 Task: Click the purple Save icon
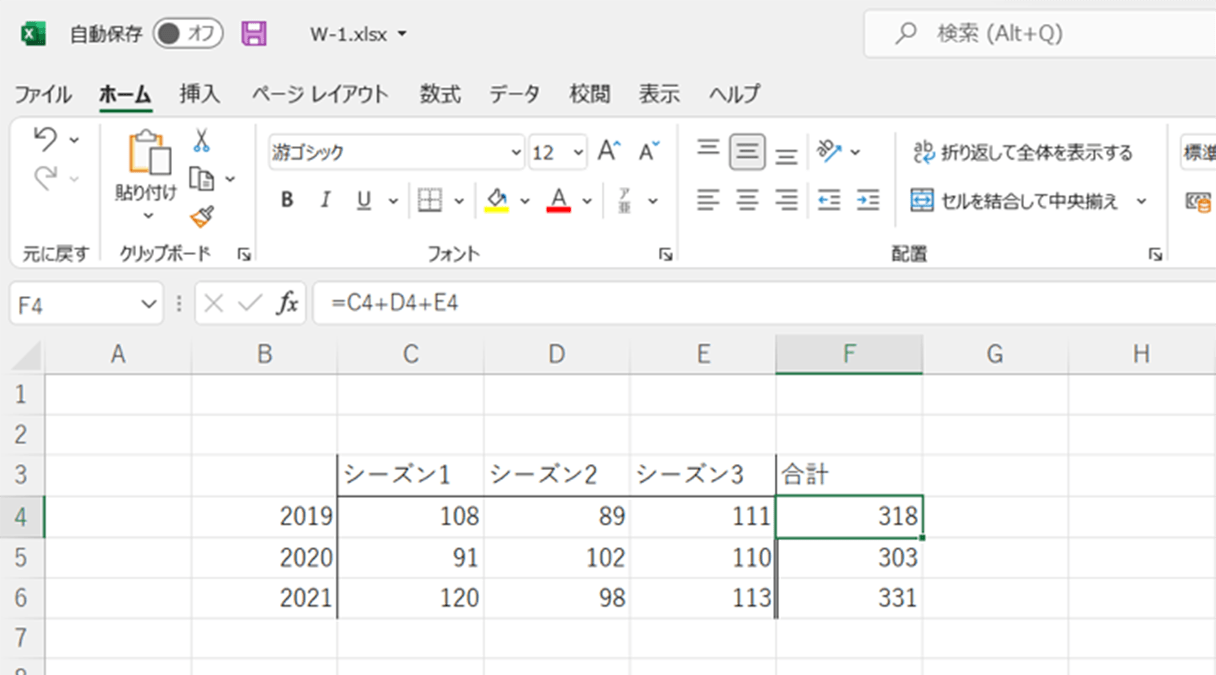(254, 34)
